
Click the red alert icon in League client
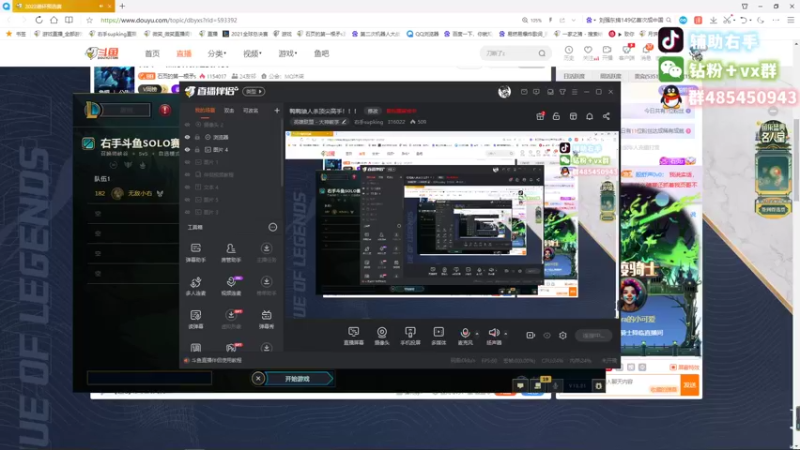pos(165,110)
